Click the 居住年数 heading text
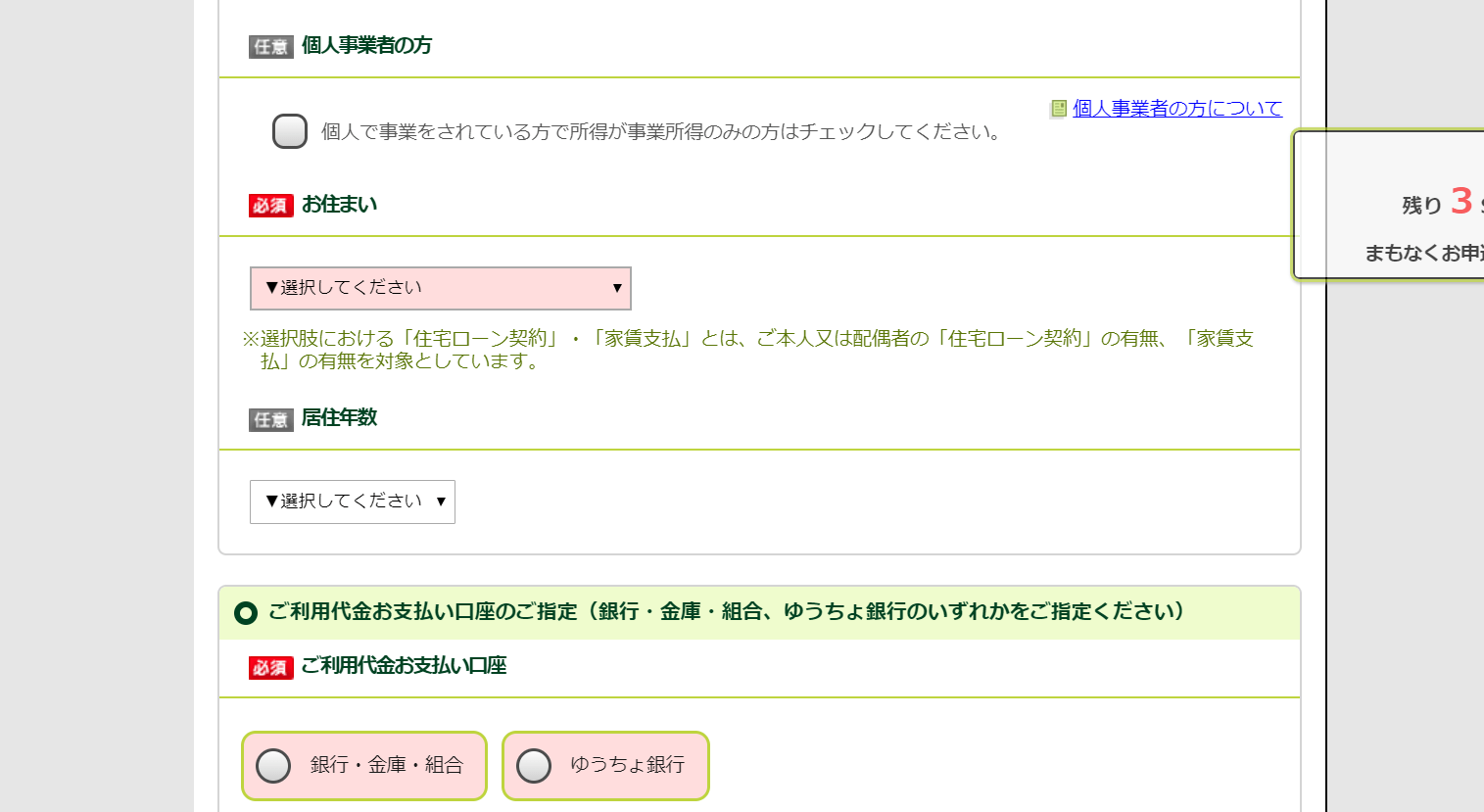This screenshot has height=812, width=1484. point(339,417)
